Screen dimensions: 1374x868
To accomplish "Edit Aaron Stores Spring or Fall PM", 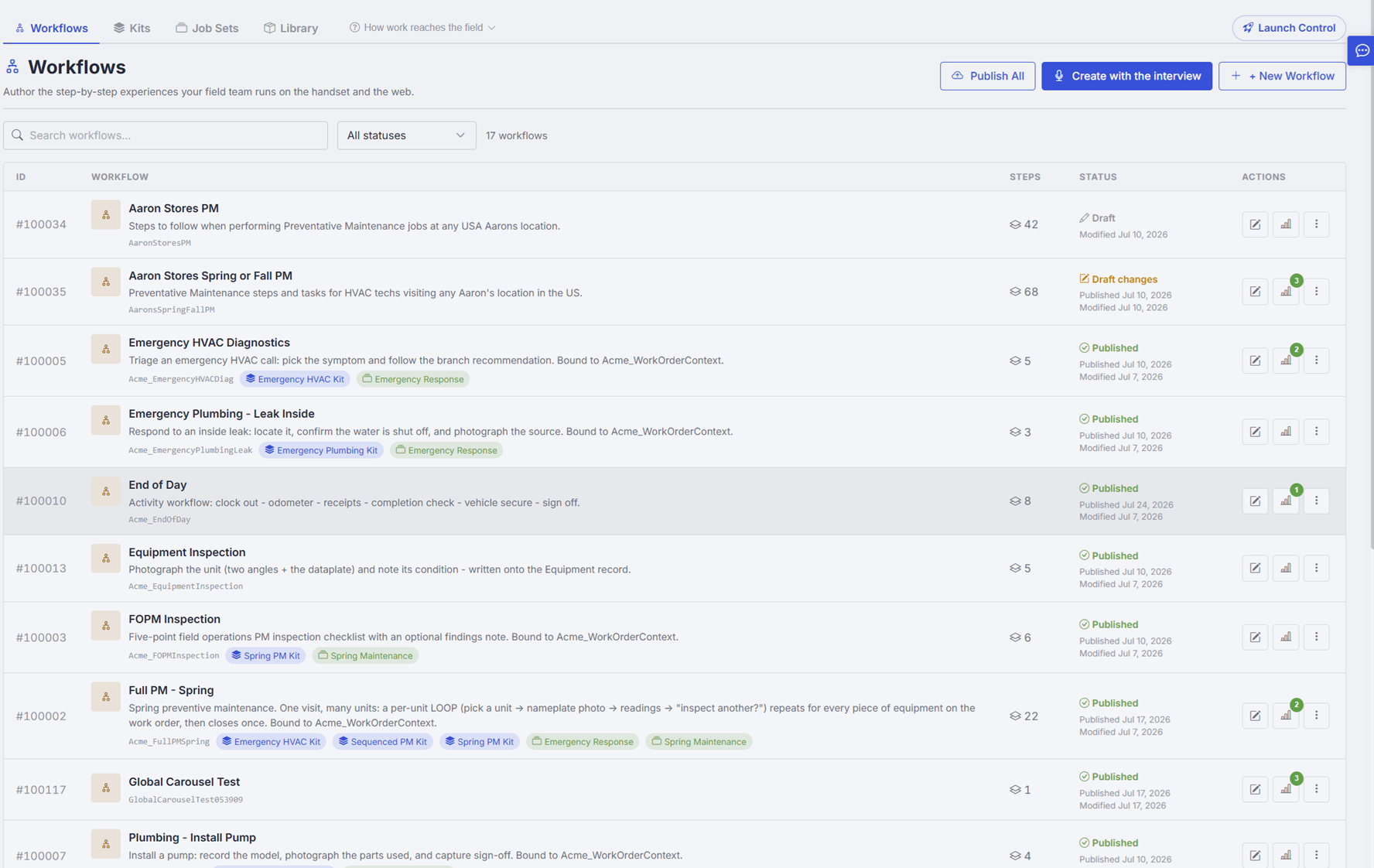I will 1255,292.
